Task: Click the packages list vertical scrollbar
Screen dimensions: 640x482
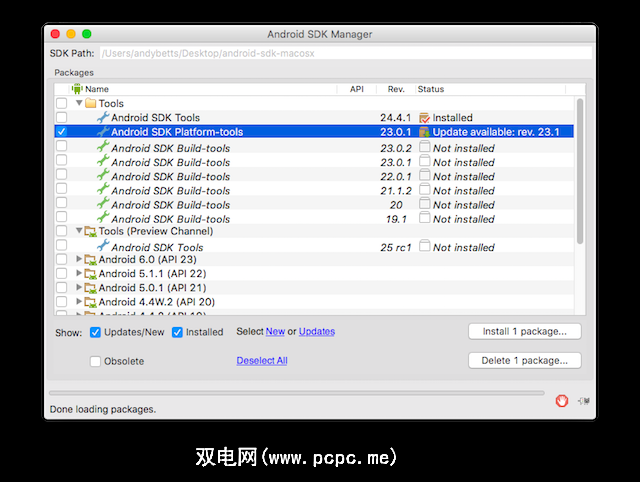Action: [580, 171]
